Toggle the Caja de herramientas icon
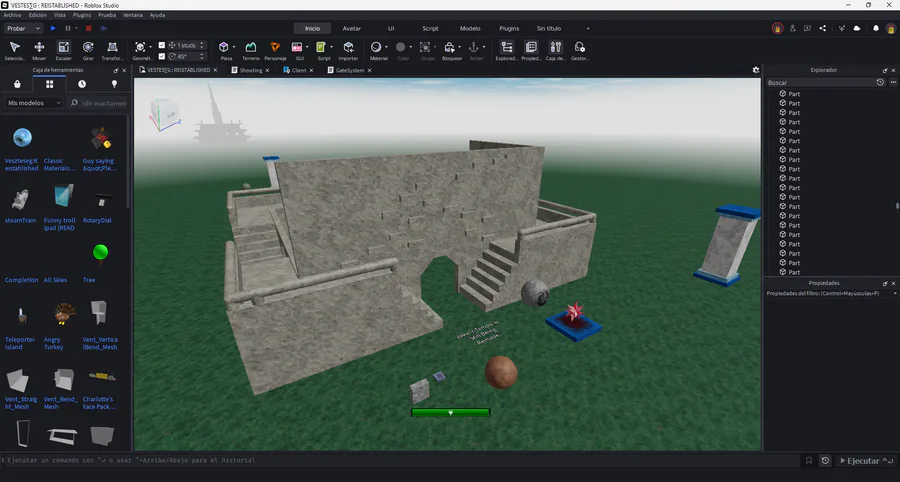This screenshot has width=900, height=482. click(x=555, y=50)
